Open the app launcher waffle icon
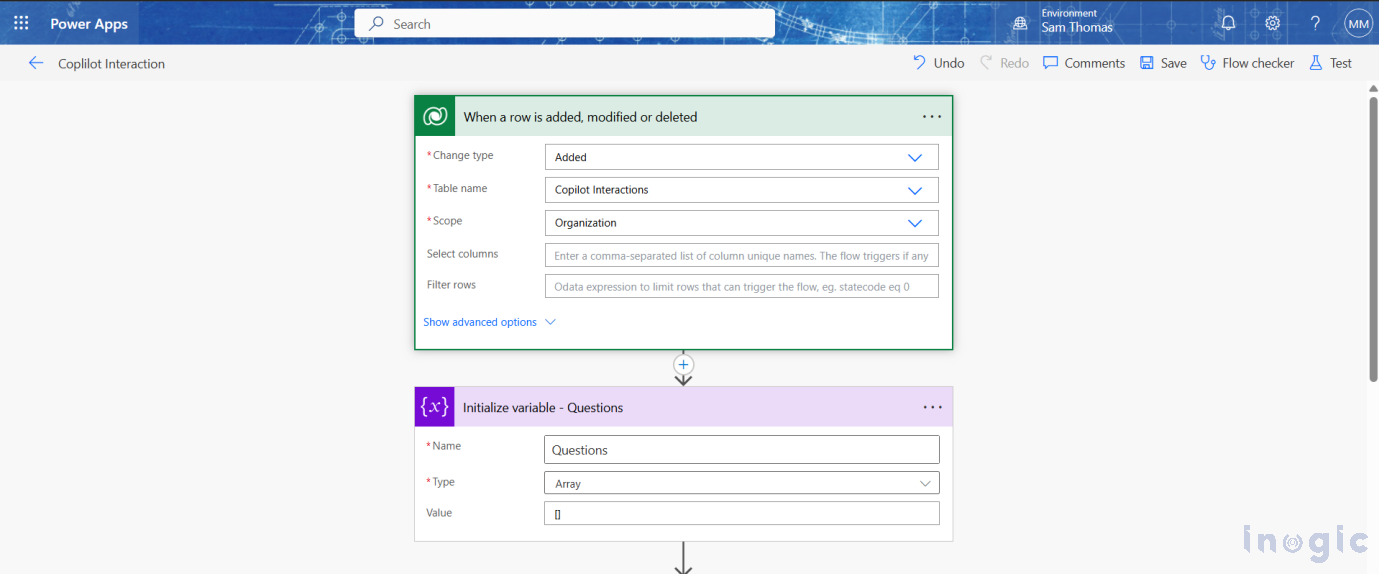Image resolution: width=1379 pixels, height=574 pixels. click(x=21, y=23)
